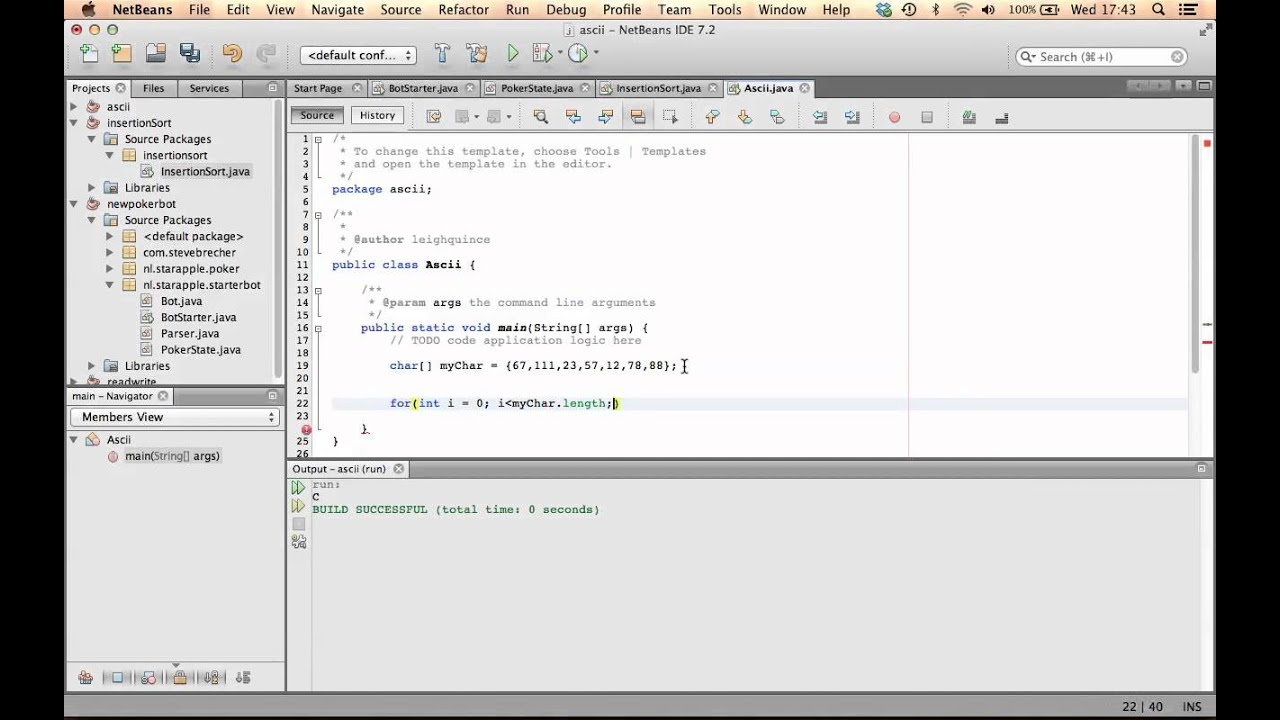Image resolution: width=1280 pixels, height=720 pixels.
Task: Click the Last Edit editor toolbar icon
Action: pyautogui.click(x=434, y=117)
